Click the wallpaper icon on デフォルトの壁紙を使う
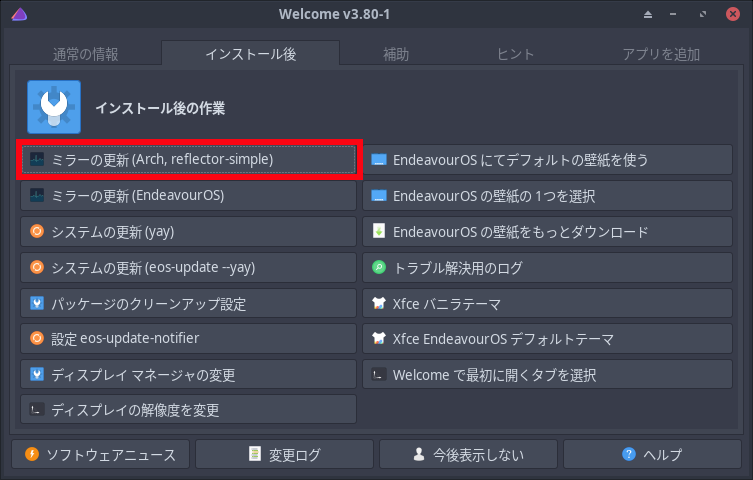 (x=379, y=159)
